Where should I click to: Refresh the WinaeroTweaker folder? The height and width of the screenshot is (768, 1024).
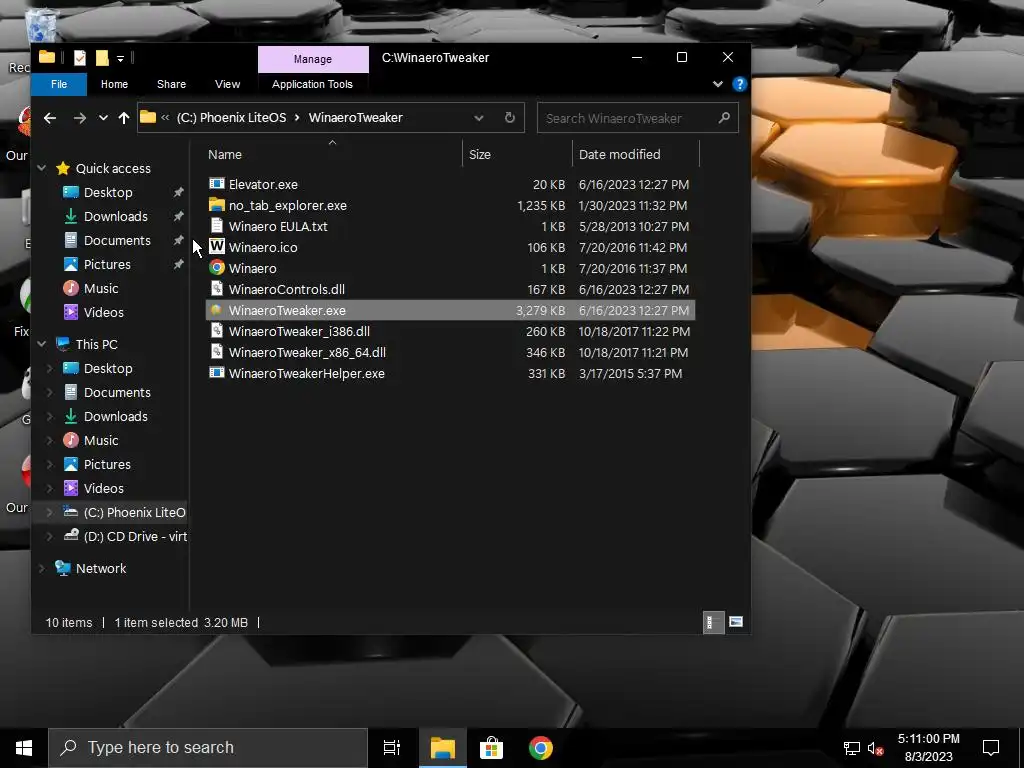pos(510,118)
